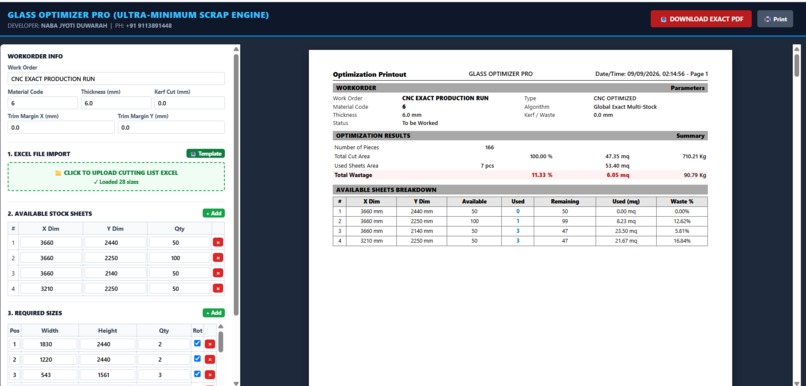Click the '11.33 %' wastage value
This screenshot has width=806, height=386.
542,175
